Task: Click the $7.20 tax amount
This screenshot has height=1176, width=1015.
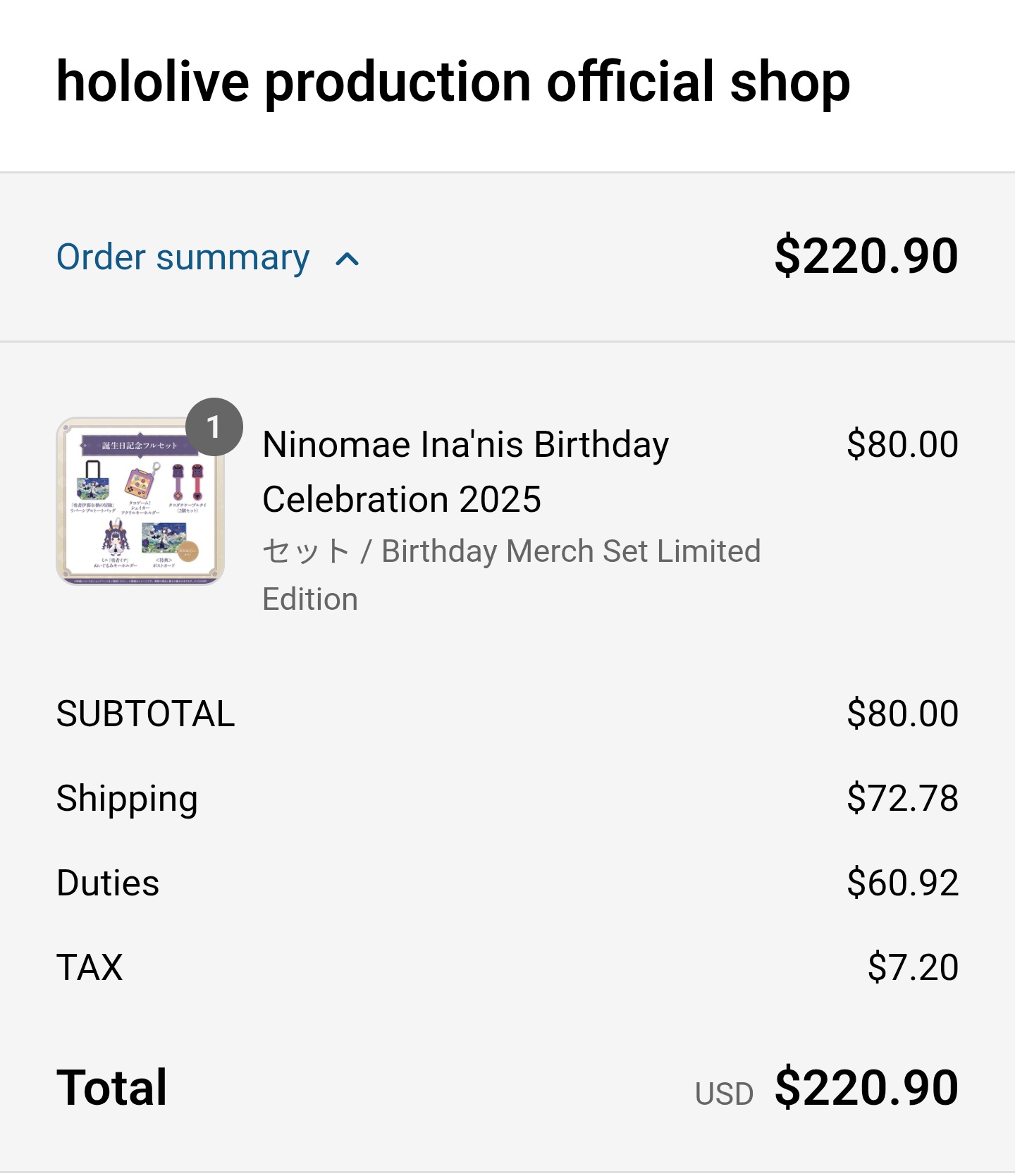Action: tap(912, 967)
